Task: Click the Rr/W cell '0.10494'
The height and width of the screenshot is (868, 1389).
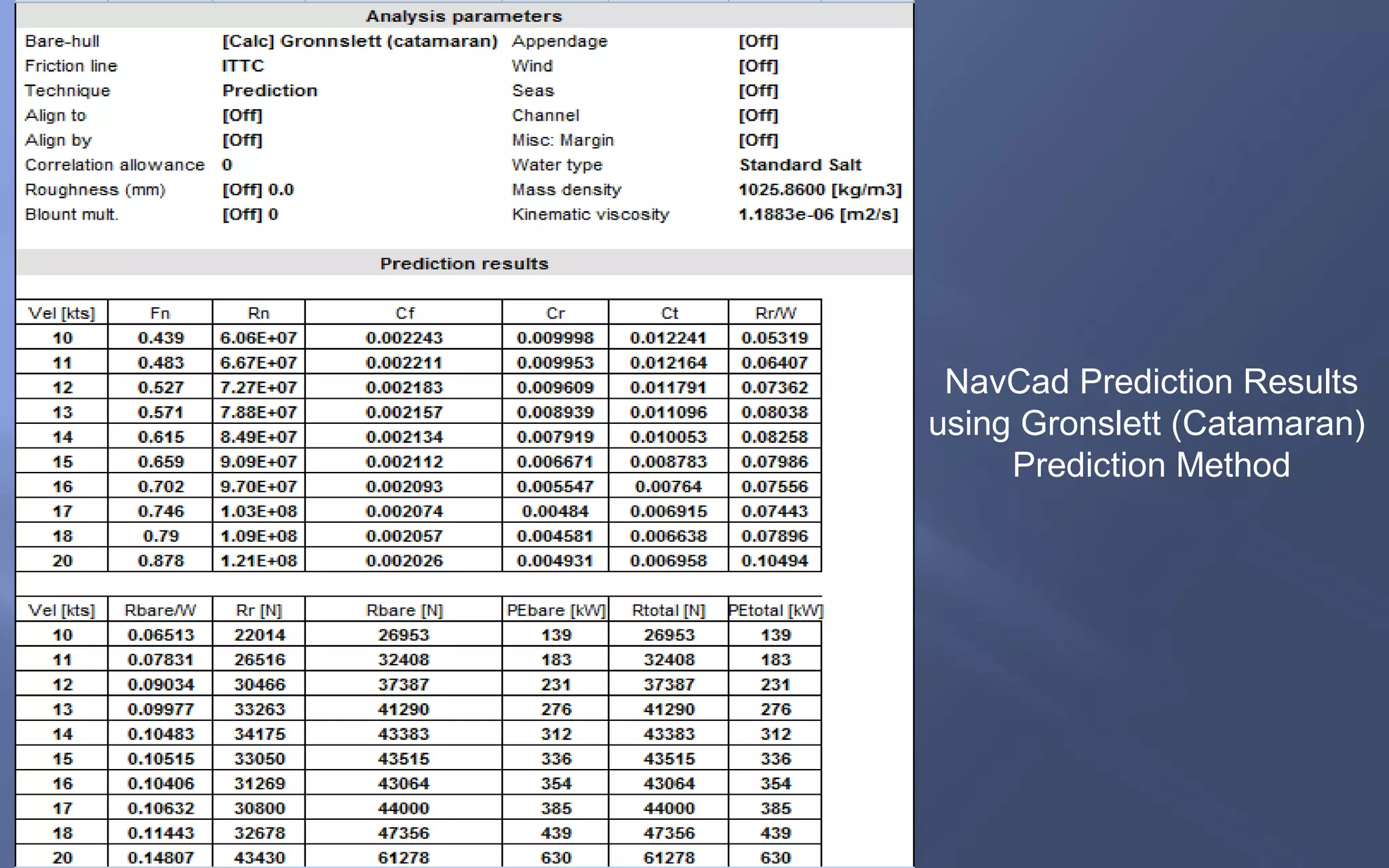Action: point(775,561)
